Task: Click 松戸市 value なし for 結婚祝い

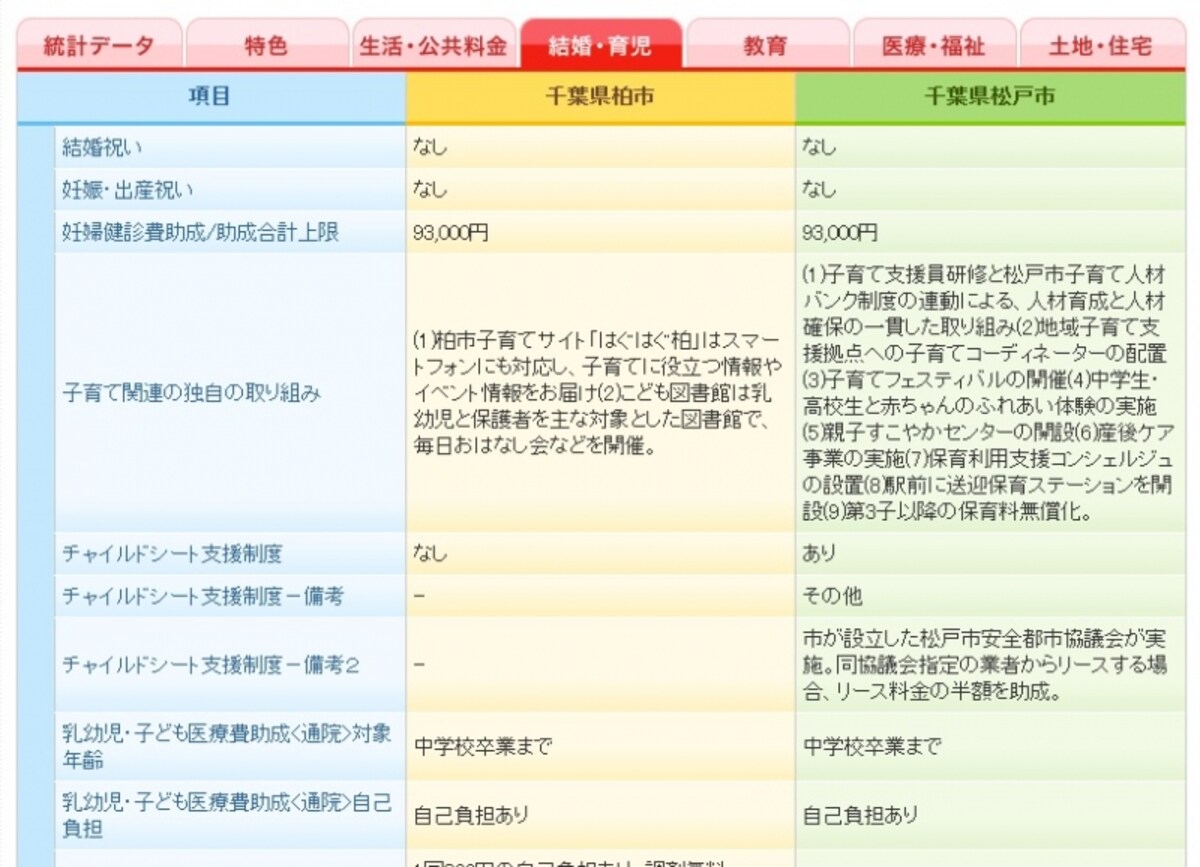Action: (x=819, y=147)
